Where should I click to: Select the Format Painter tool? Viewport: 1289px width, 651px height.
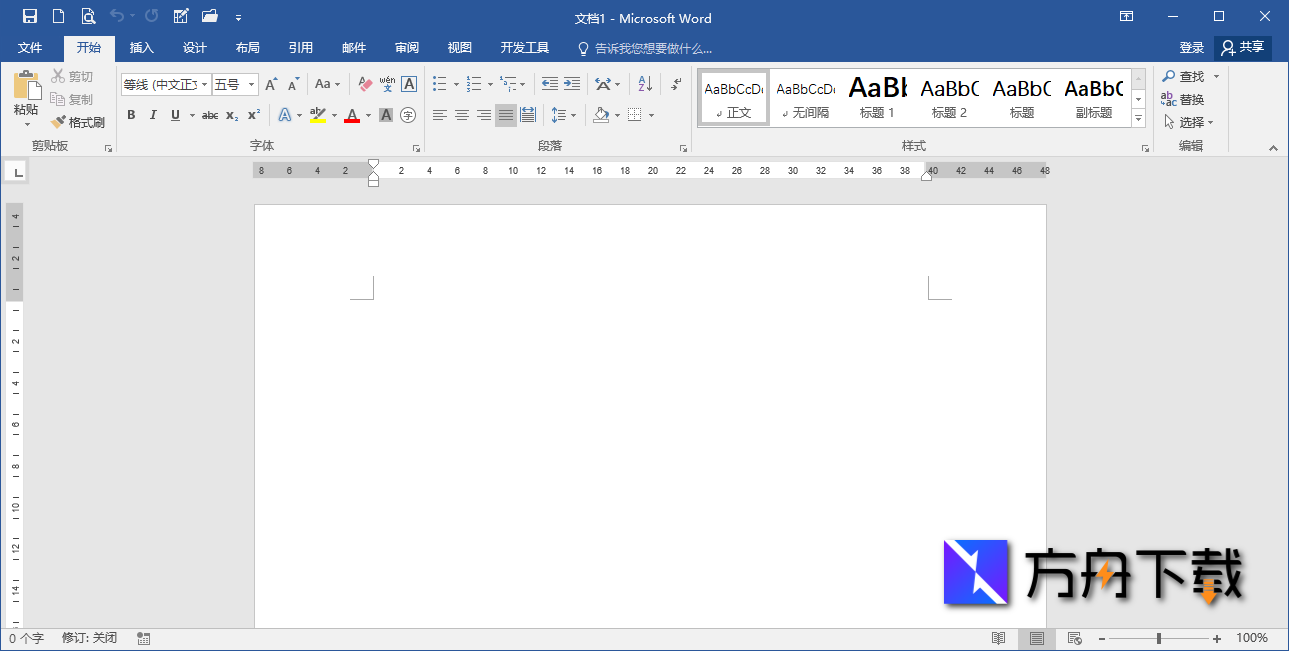[78, 121]
